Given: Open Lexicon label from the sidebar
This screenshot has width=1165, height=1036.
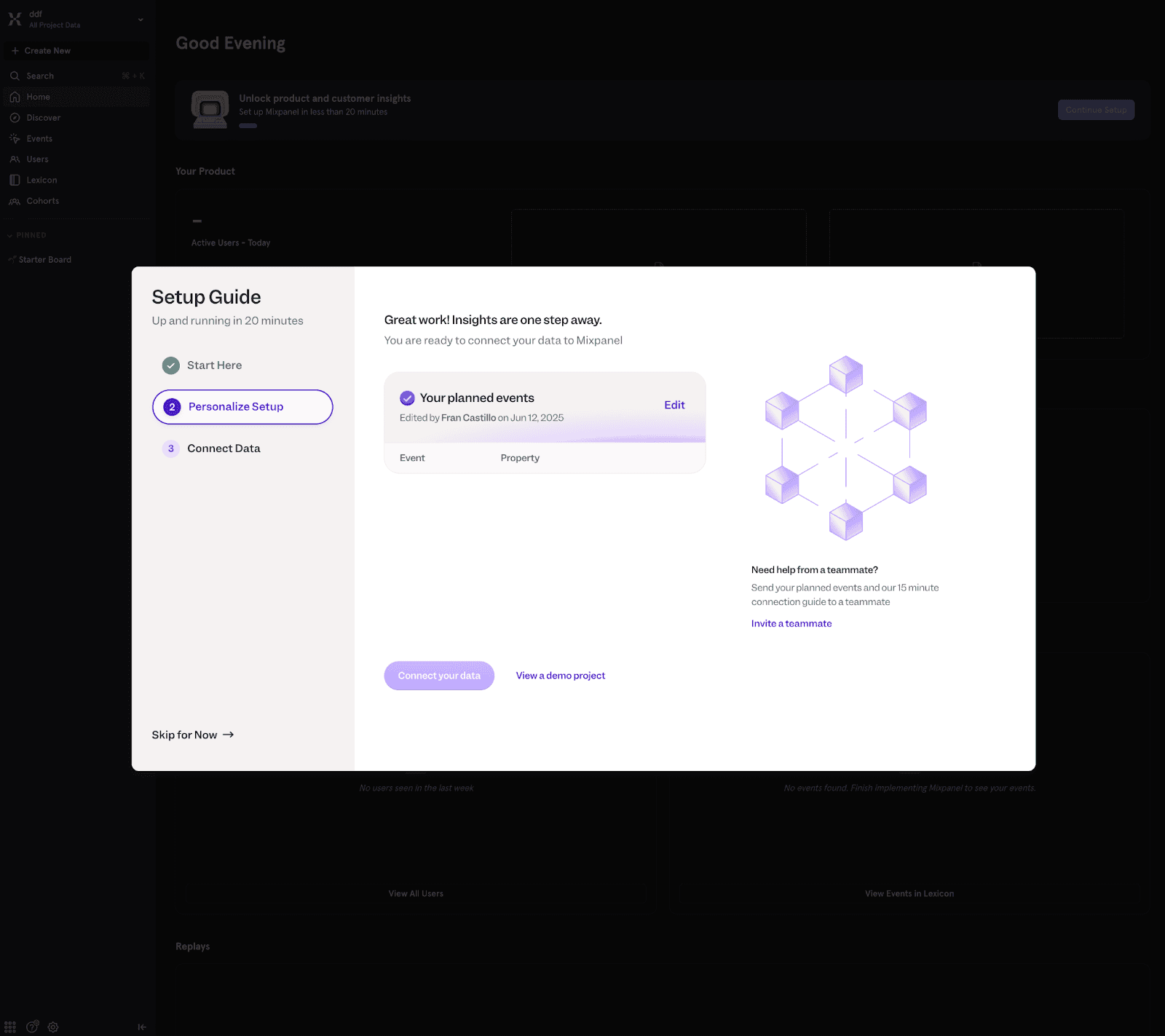Looking at the screenshot, I should coord(42,180).
